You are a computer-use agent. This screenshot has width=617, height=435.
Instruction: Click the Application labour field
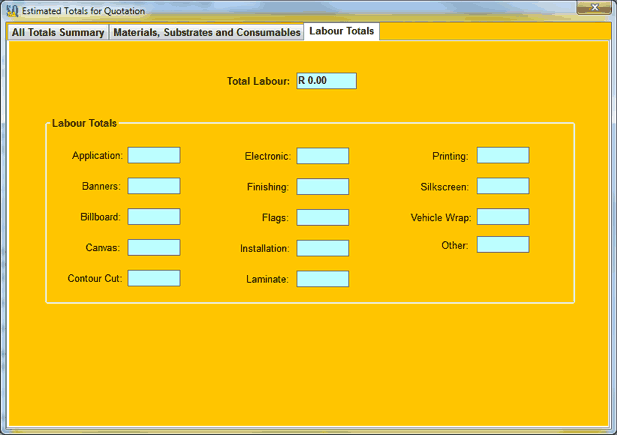(x=154, y=155)
